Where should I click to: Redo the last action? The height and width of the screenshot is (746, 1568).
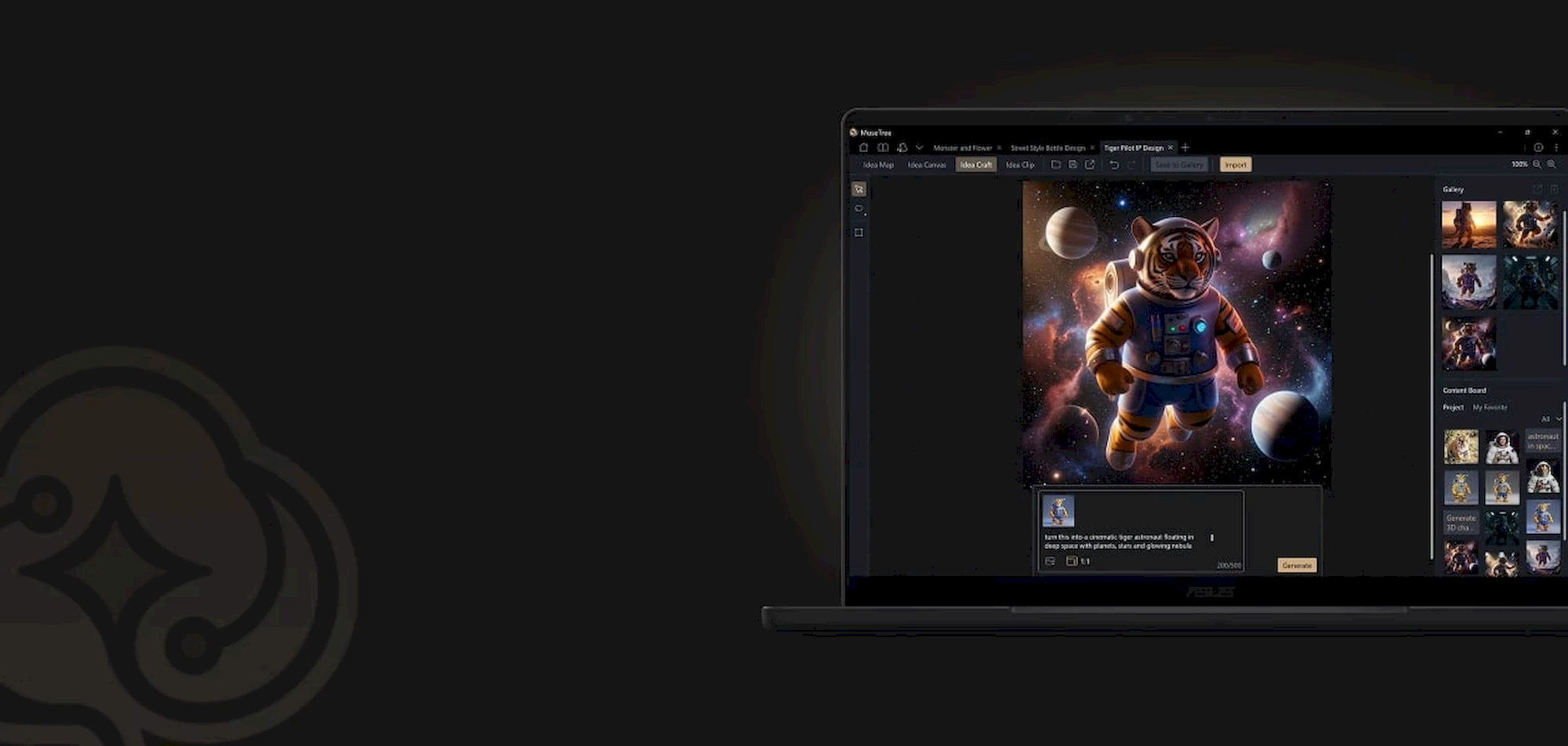click(1131, 165)
